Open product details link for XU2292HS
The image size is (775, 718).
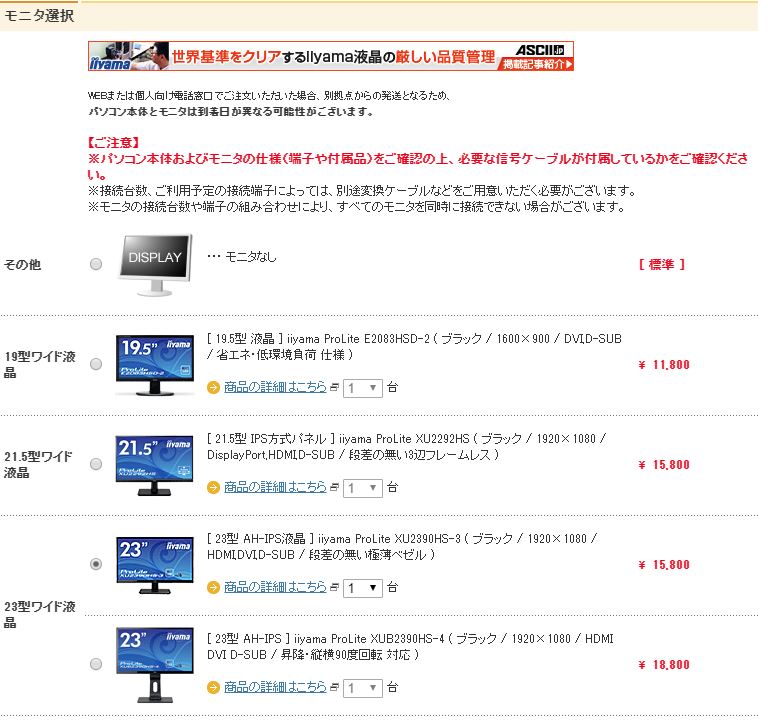[x=275, y=487]
